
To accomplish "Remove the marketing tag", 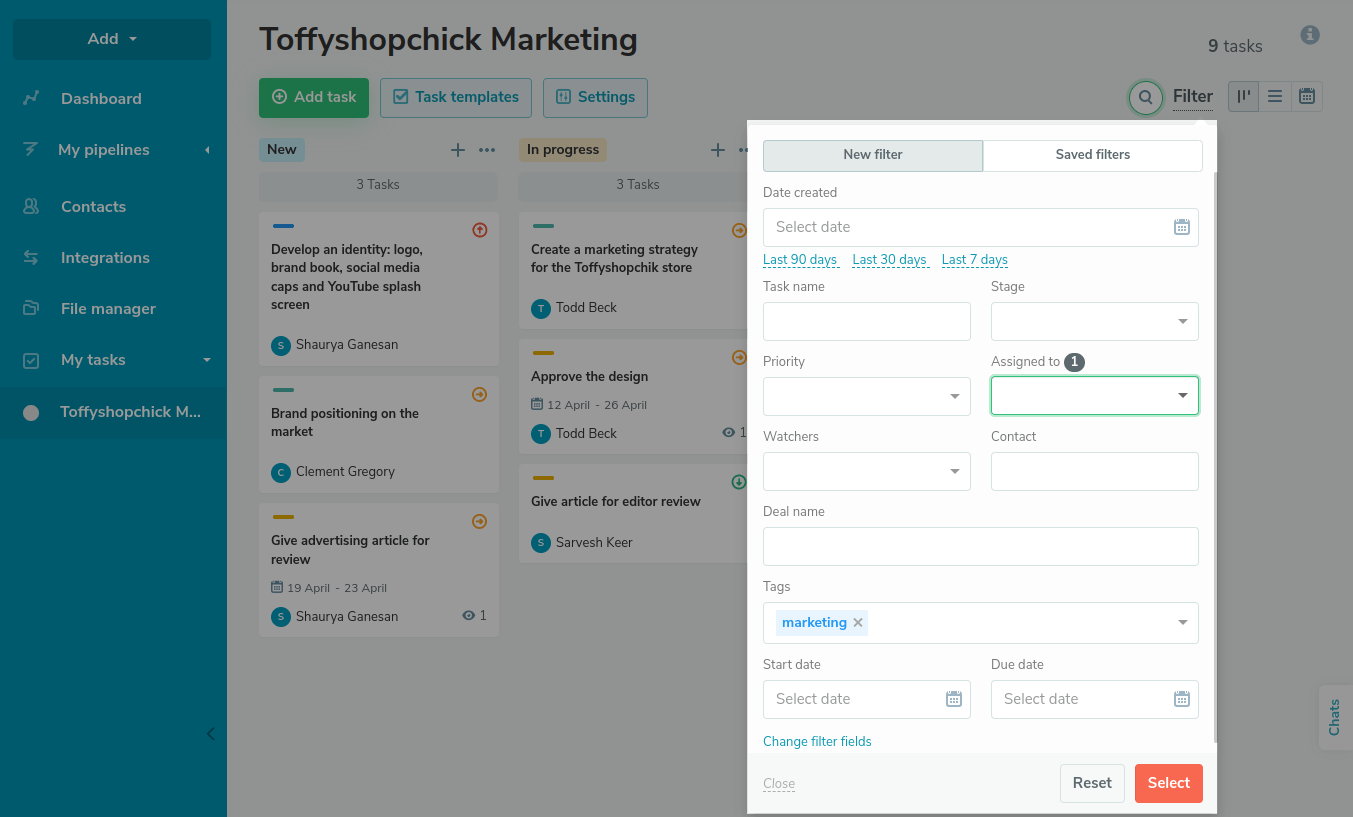I will pos(858,623).
